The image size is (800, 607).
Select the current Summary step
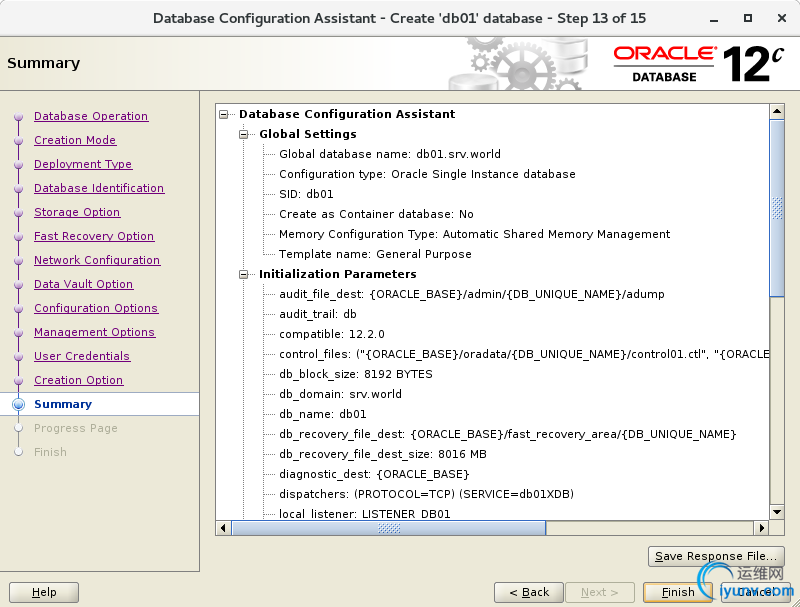coord(63,404)
